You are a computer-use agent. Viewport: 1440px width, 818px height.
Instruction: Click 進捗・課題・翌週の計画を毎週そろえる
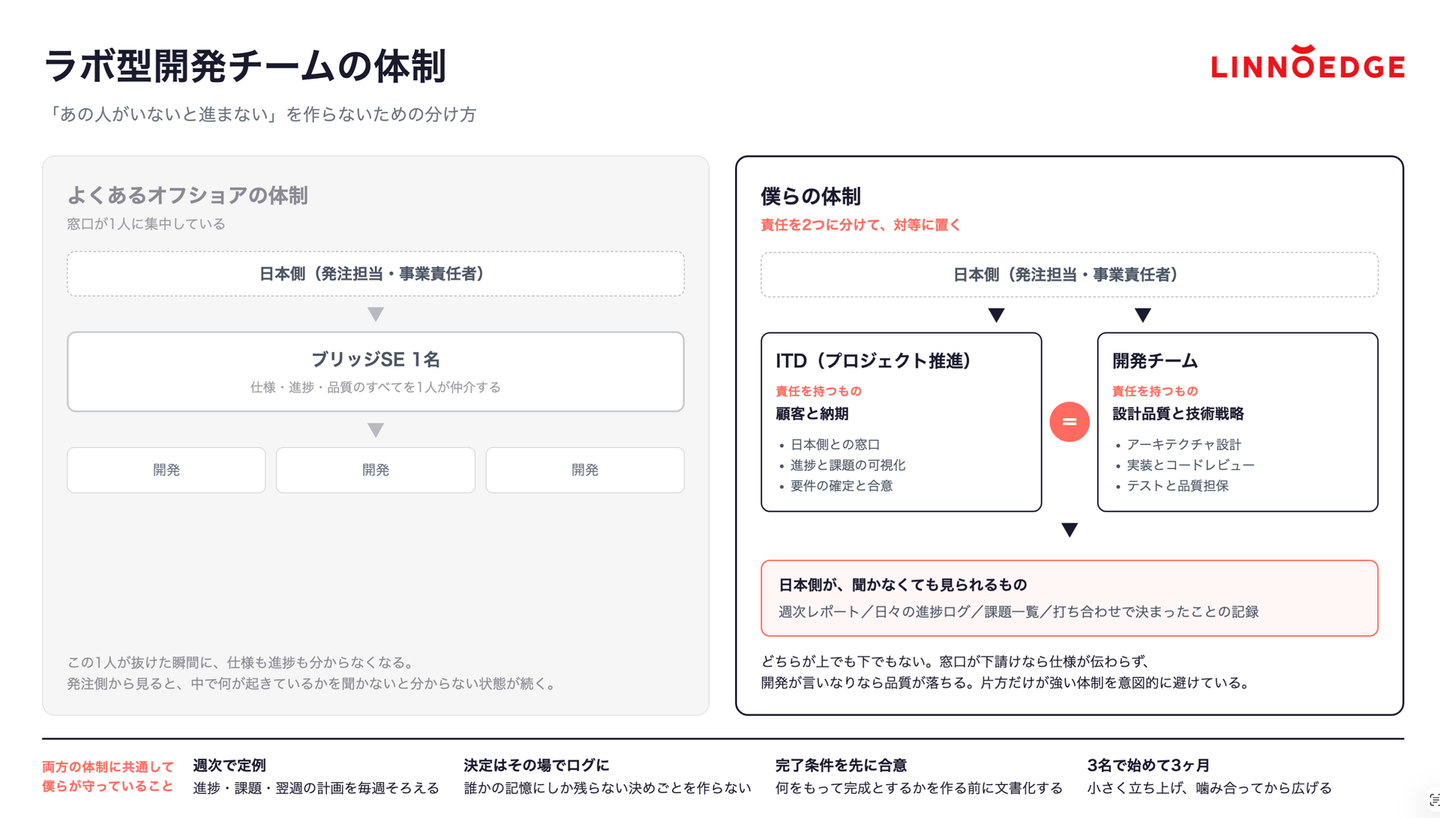[316, 788]
